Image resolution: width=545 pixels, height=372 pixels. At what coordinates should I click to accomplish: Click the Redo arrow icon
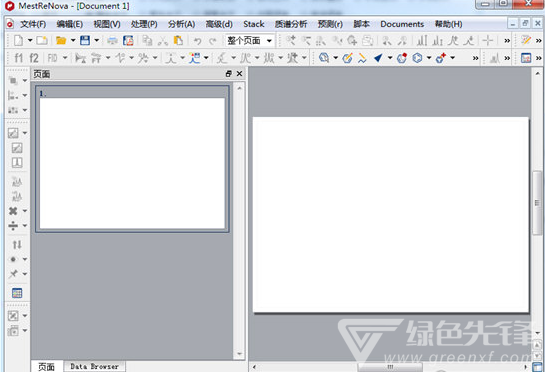(213, 41)
